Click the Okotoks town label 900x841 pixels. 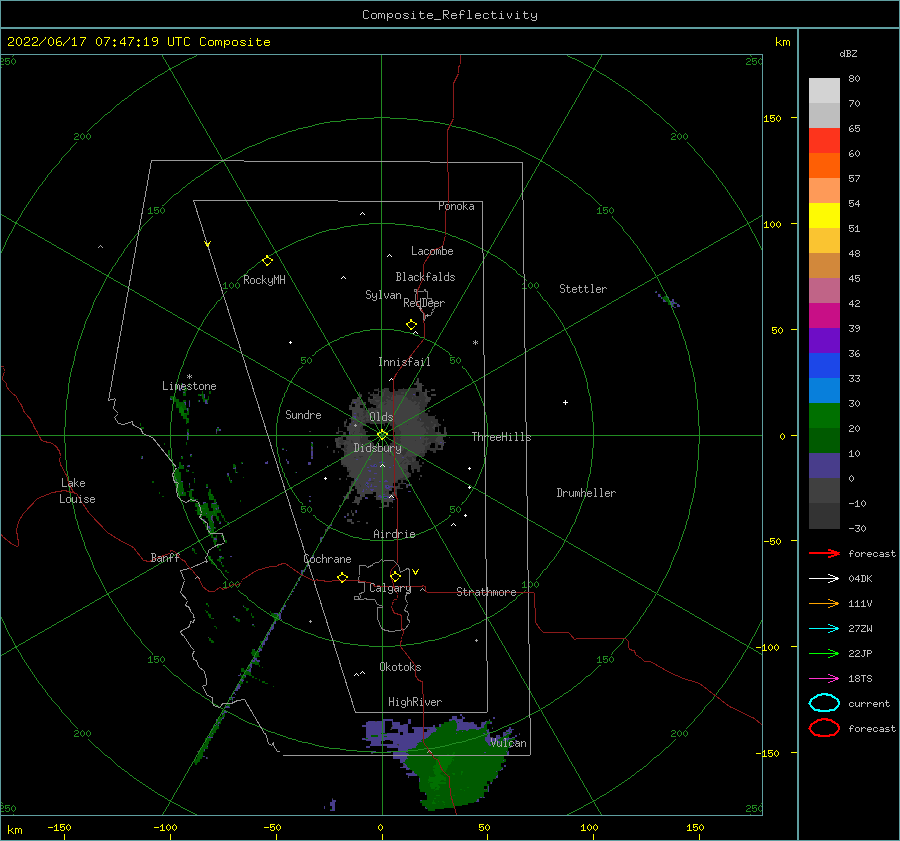pos(400,667)
